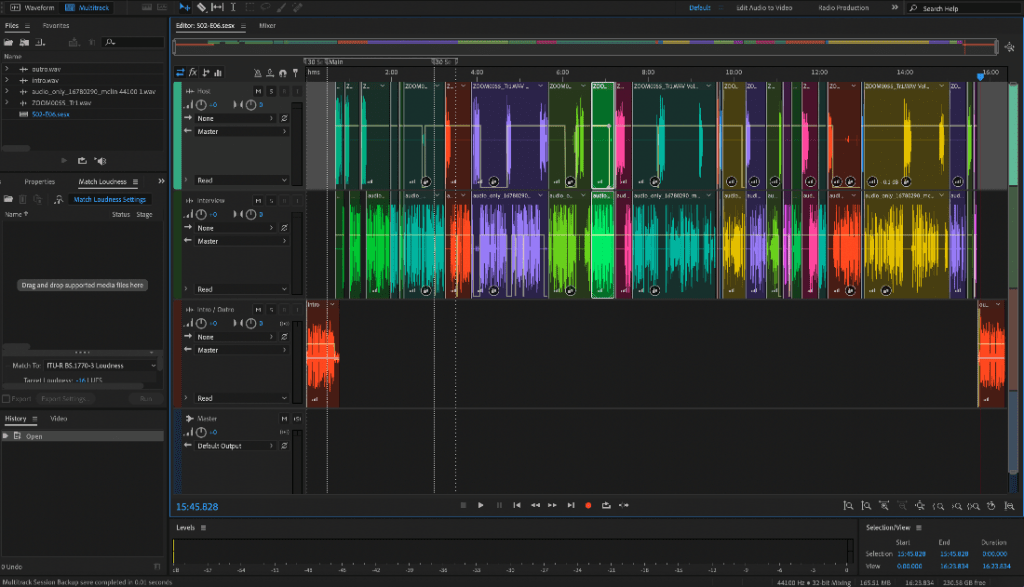1024x587 pixels.
Task: Show the Effects (fx) track view
Action: click(x=193, y=73)
